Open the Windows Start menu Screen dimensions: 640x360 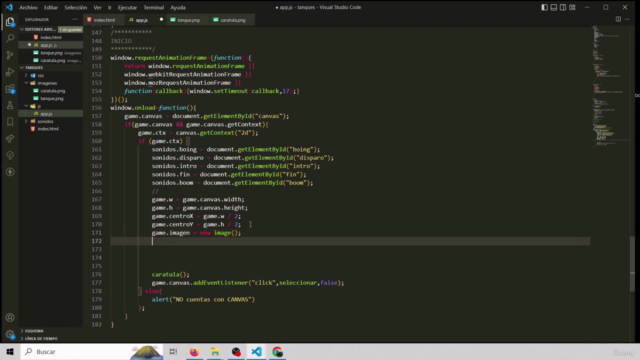coord(10,351)
